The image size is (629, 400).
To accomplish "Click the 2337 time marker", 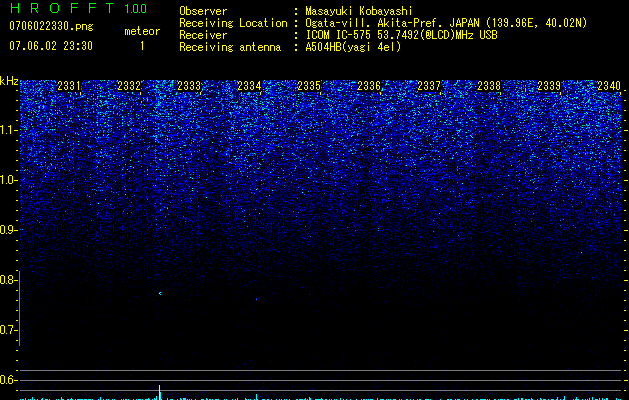I will [x=429, y=86].
